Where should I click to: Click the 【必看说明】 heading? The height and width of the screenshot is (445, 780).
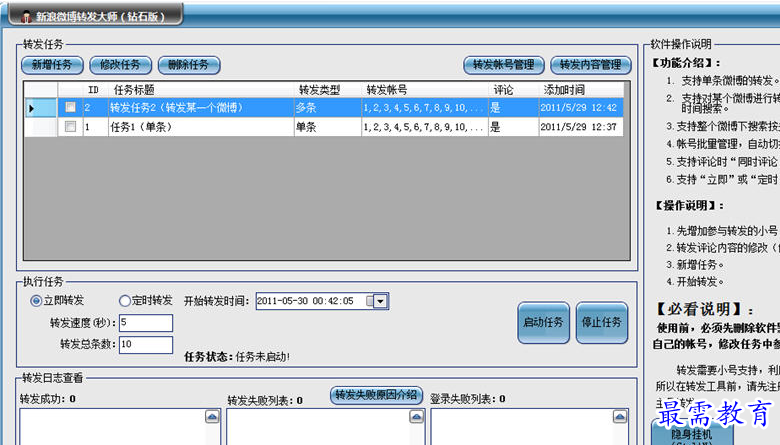[x=703, y=309]
